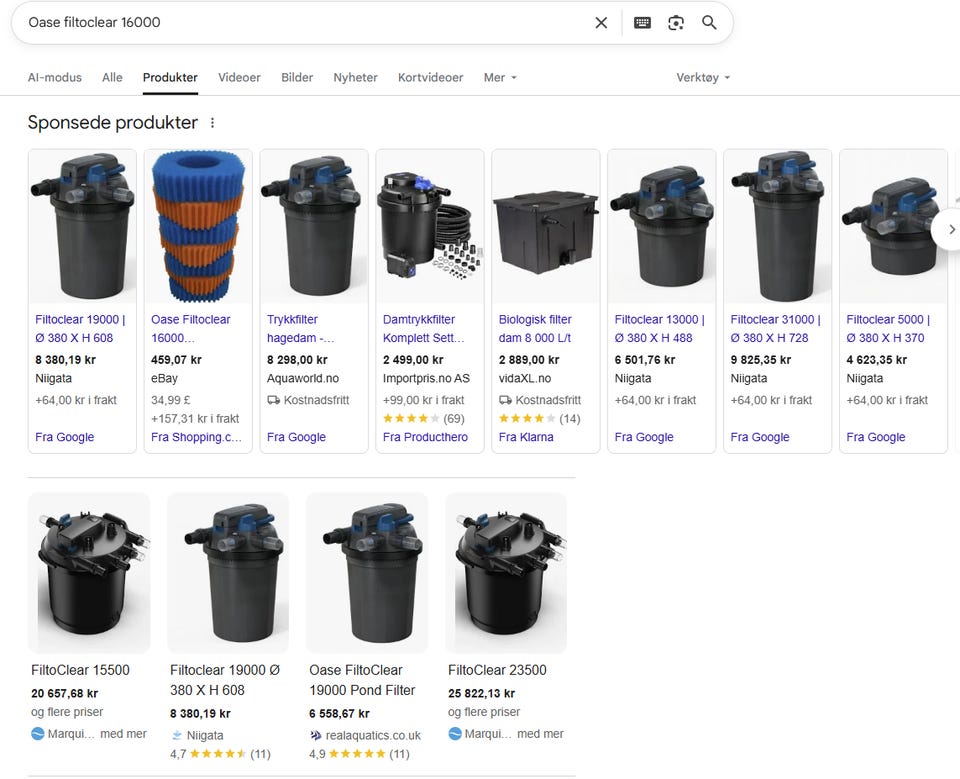
Task: Open the on-screen keyboard icon
Action: pos(642,23)
